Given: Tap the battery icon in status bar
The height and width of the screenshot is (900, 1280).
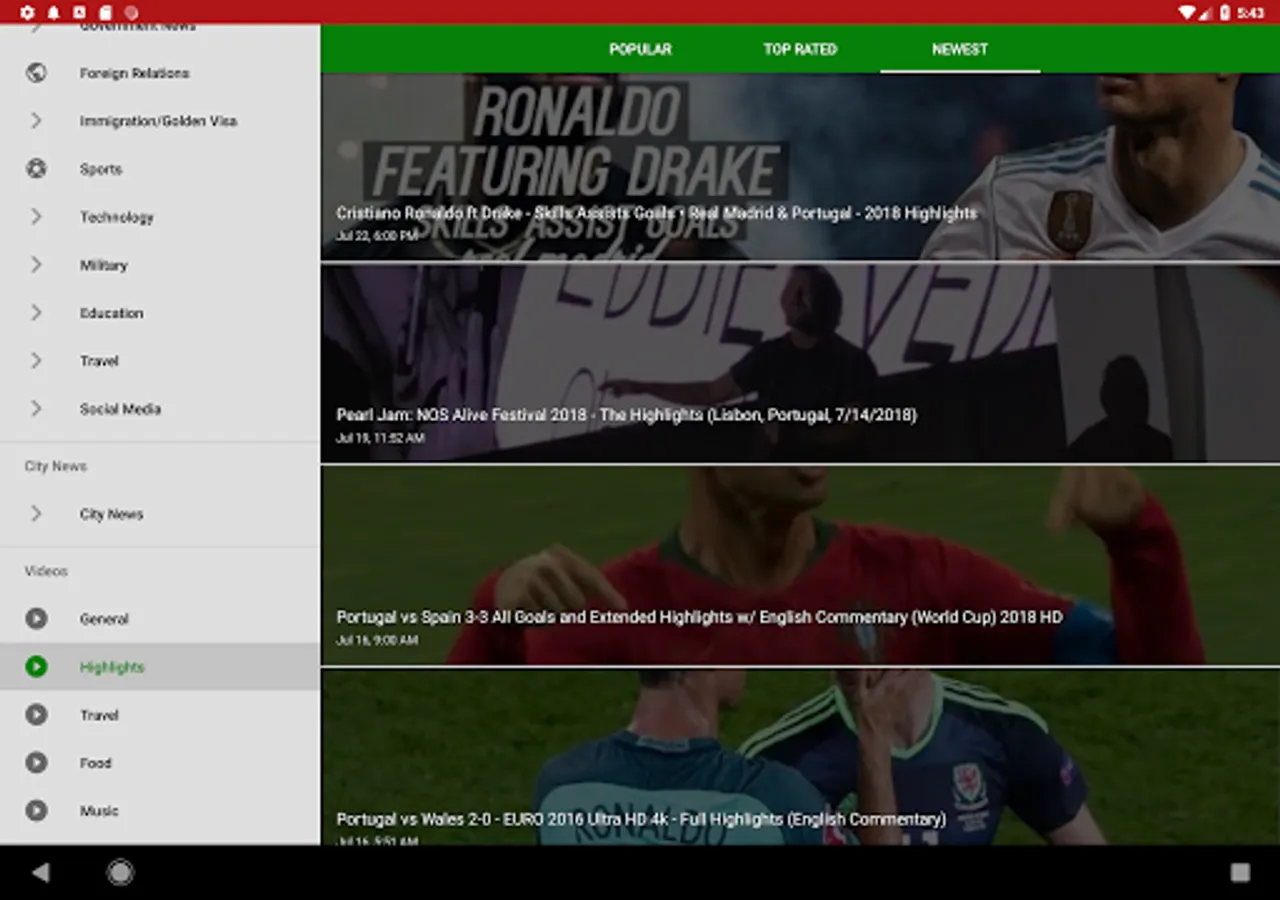Looking at the screenshot, I should 1225,12.
